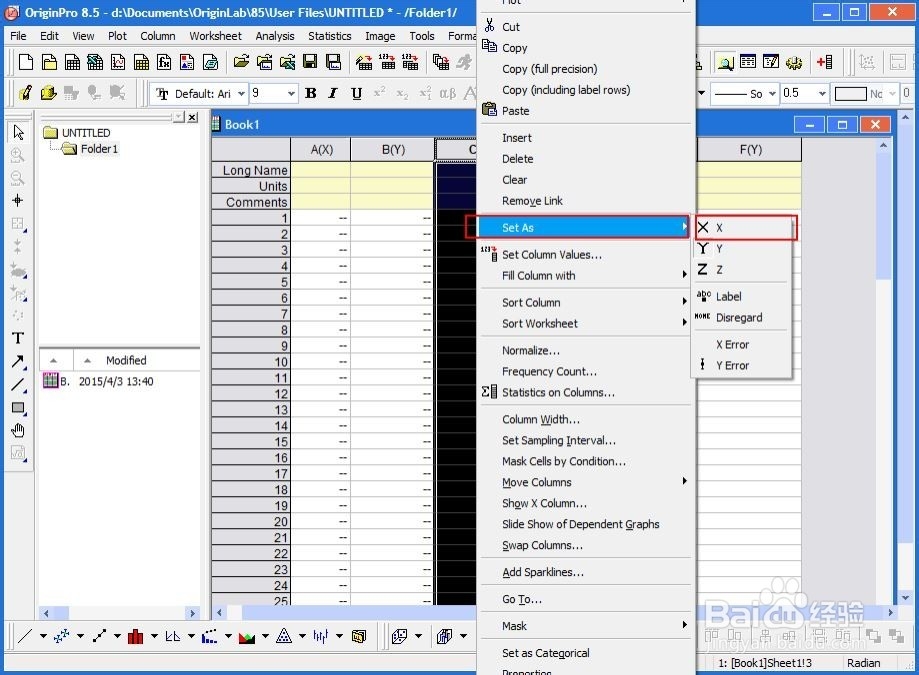Image resolution: width=919 pixels, height=675 pixels.
Task: Click the Scatter plot icon
Action: click(62, 636)
